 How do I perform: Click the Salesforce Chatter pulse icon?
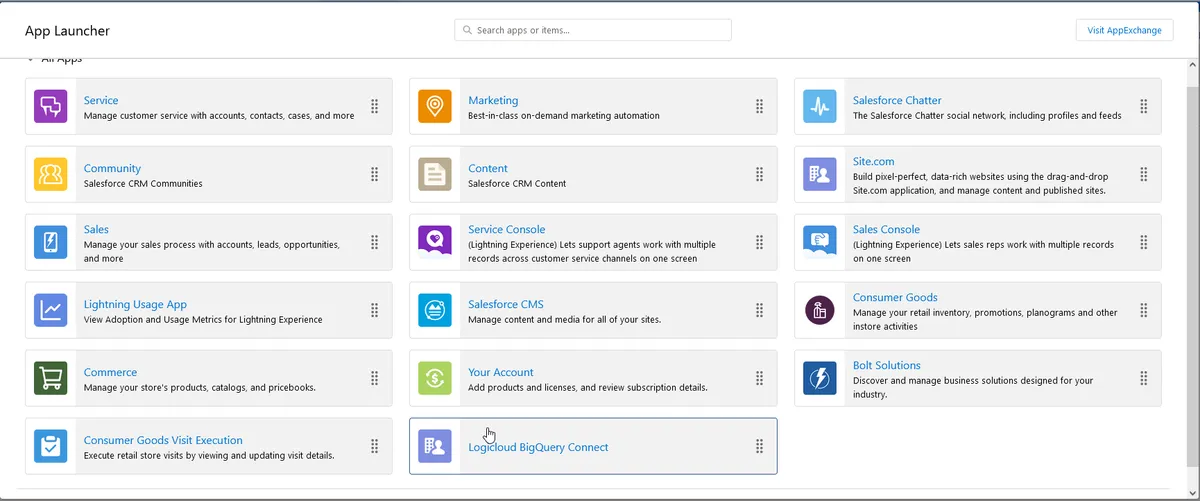819,106
